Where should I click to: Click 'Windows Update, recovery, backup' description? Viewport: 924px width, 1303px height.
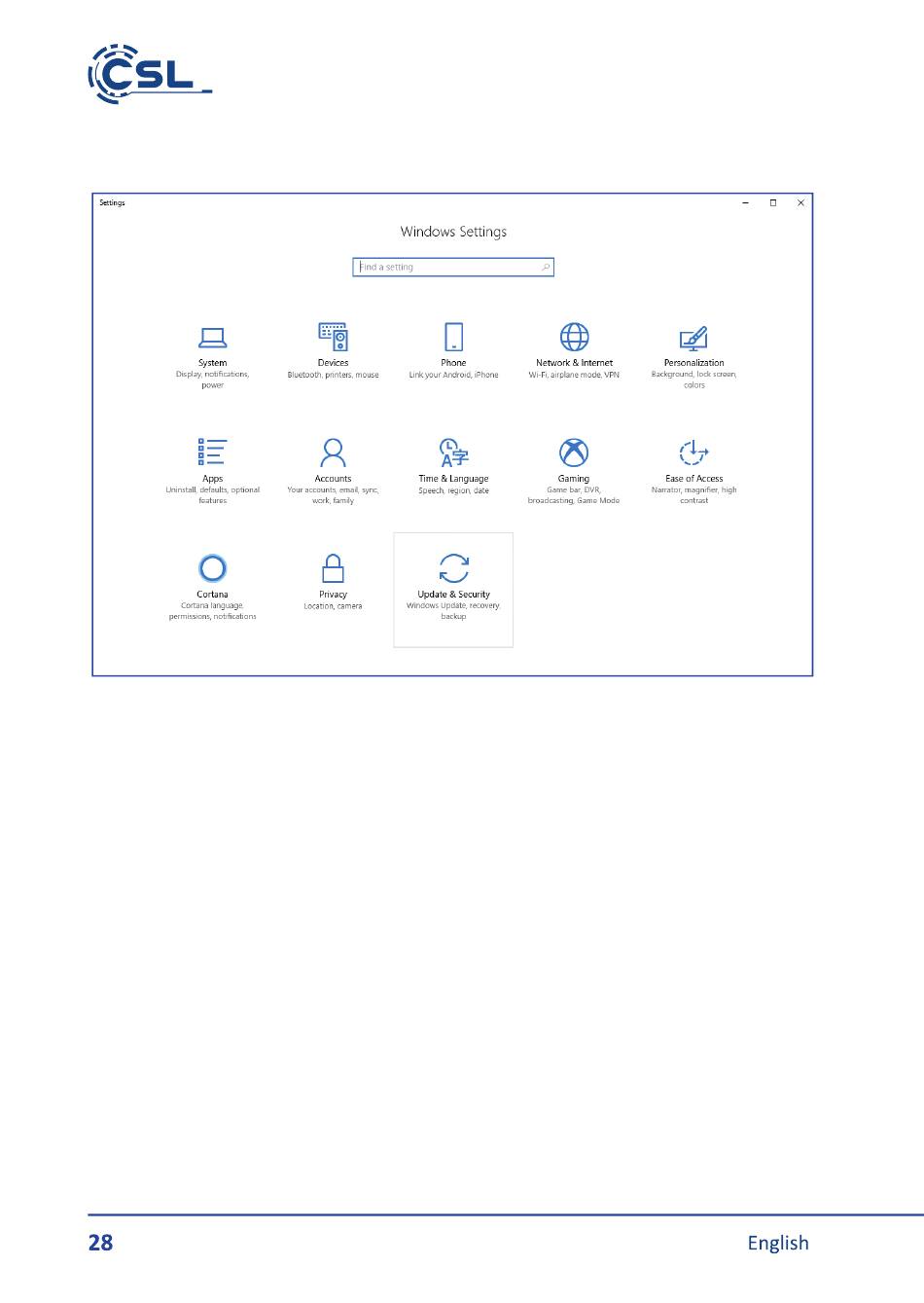[453, 611]
